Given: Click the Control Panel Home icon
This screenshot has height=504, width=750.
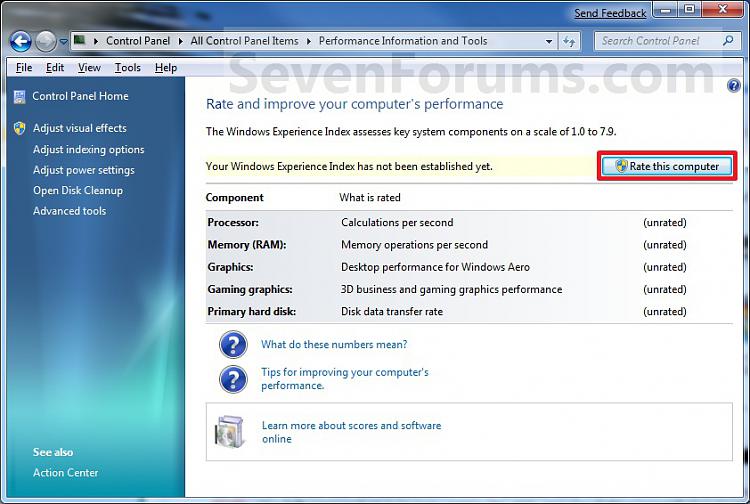Looking at the screenshot, I should pyautogui.click(x=20, y=97).
